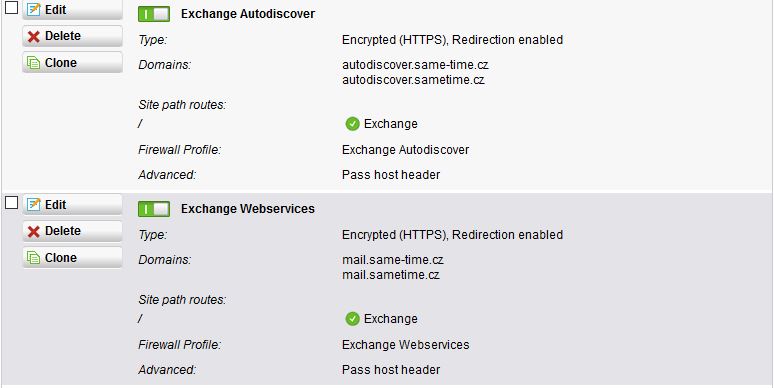The image size is (774, 388).
Task: Click the green check status icon under Exchange Autodiscover
Action: click(352, 124)
